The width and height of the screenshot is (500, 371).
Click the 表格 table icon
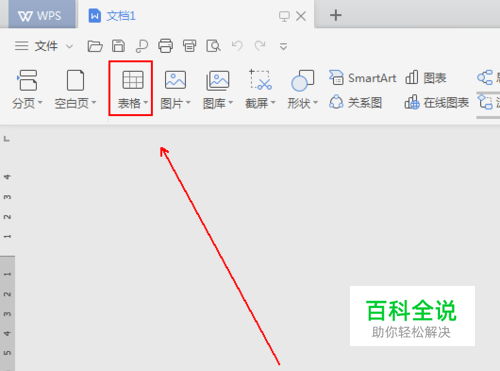click(133, 80)
